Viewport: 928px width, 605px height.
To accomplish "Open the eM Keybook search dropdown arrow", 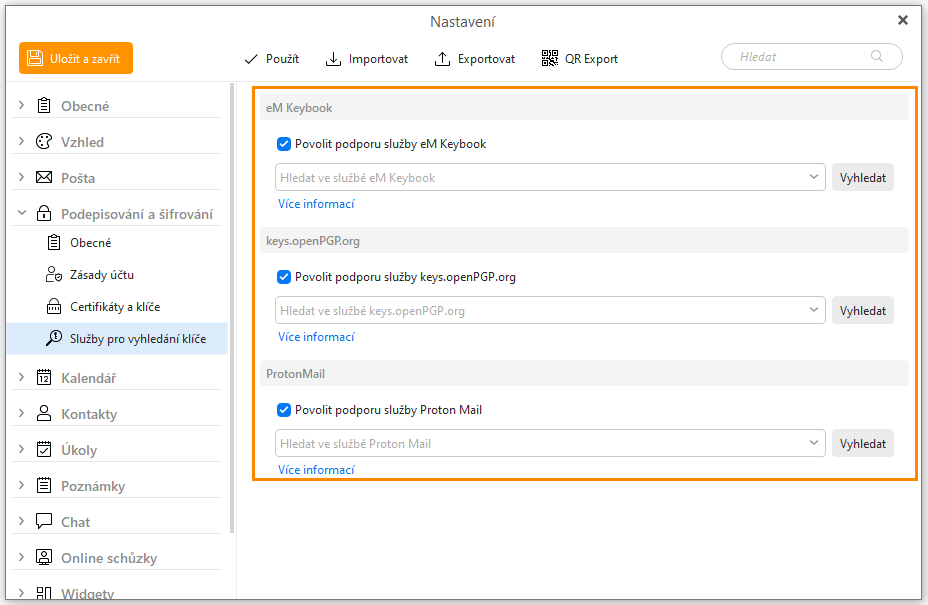I will [814, 178].
